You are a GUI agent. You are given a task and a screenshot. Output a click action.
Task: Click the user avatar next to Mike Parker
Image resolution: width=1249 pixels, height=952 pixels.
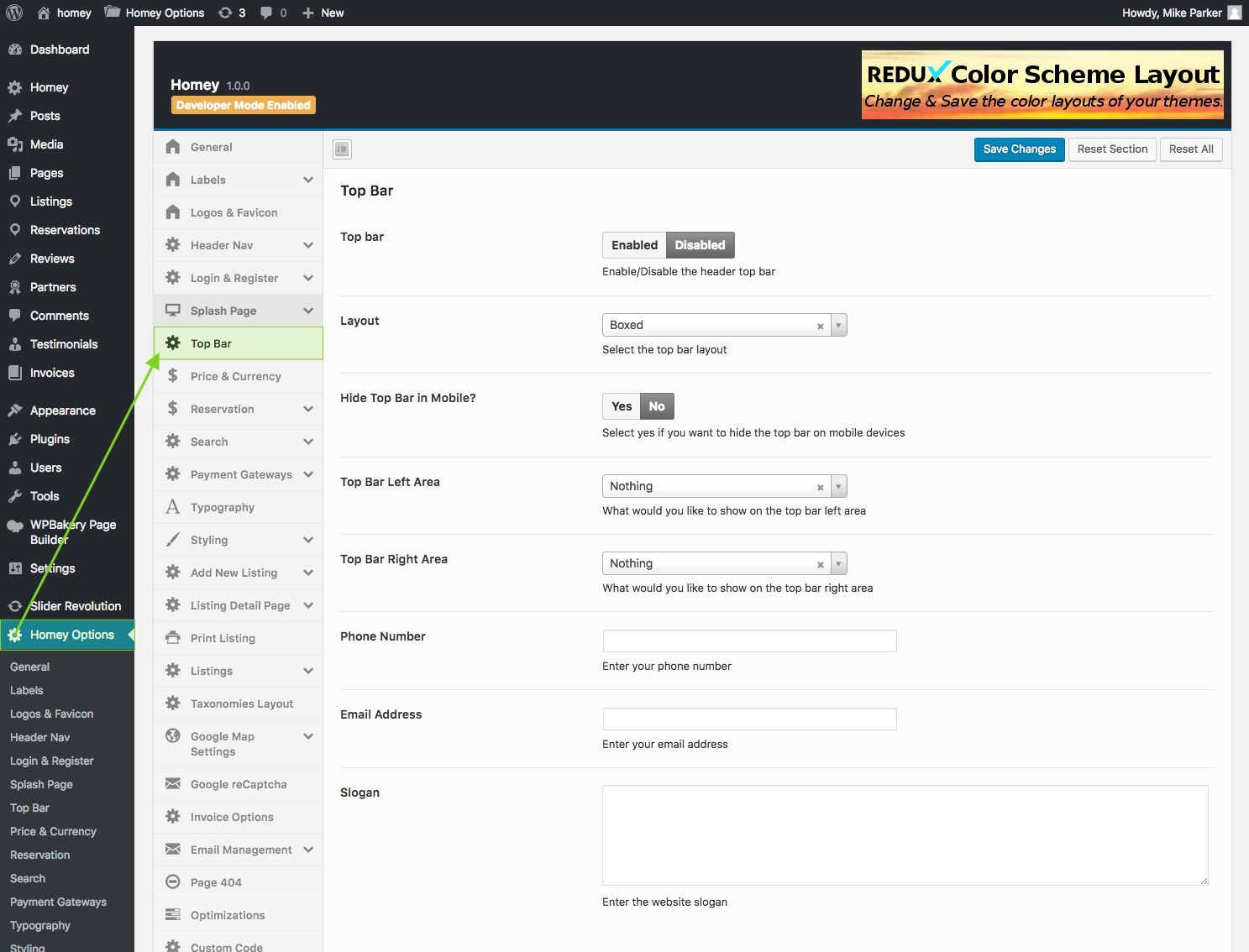(x=1234, y=13)
